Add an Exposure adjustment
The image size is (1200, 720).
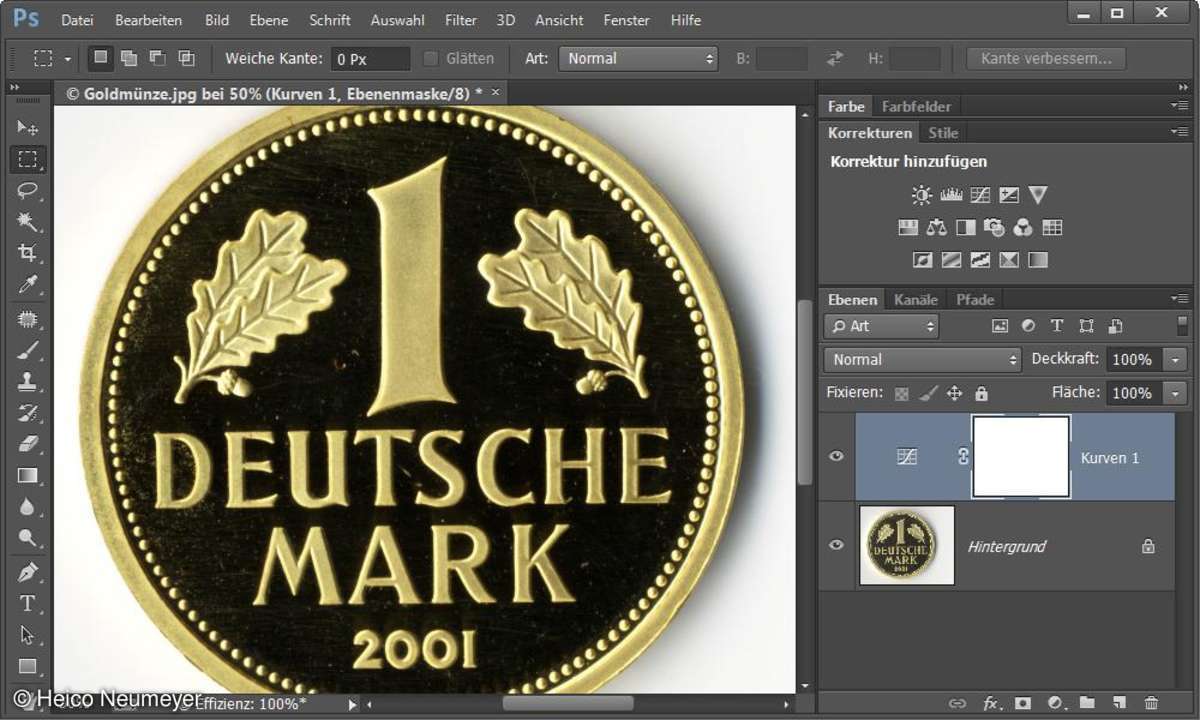tap(1009, 196)
